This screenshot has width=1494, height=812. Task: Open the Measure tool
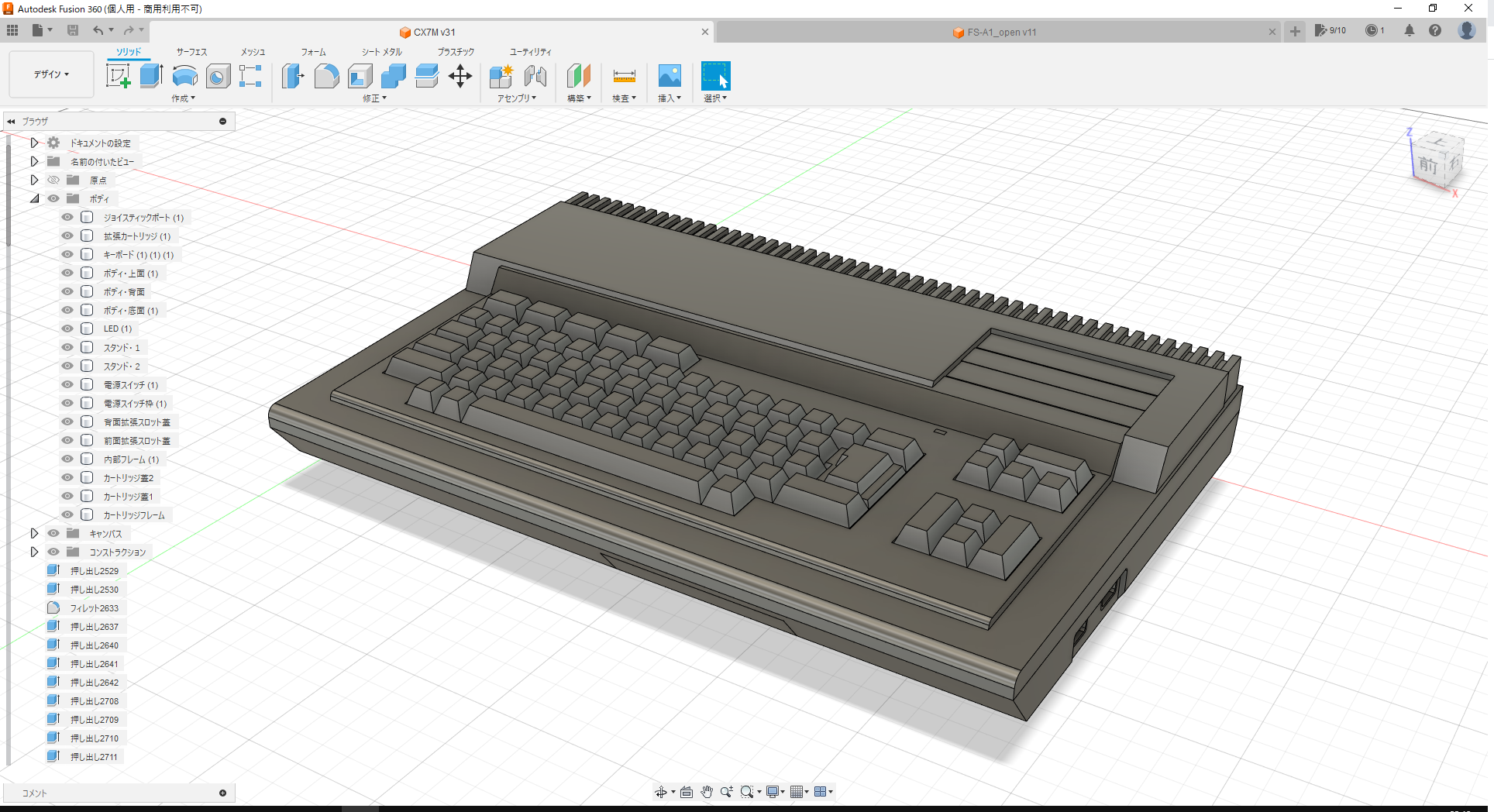[x=624, y=75]
